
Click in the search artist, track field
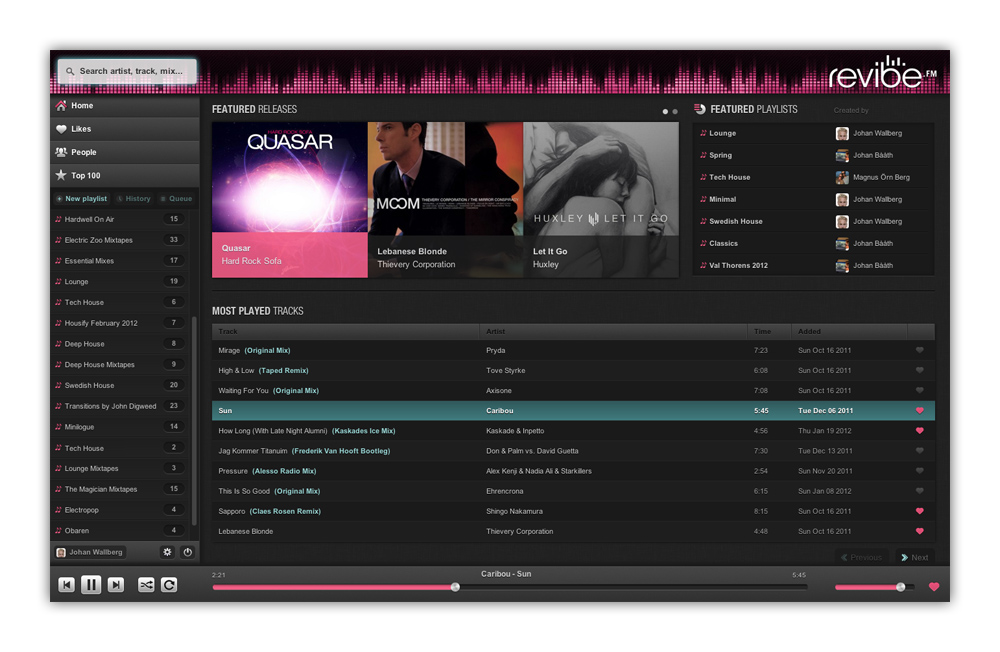click(x=127, y=71)
